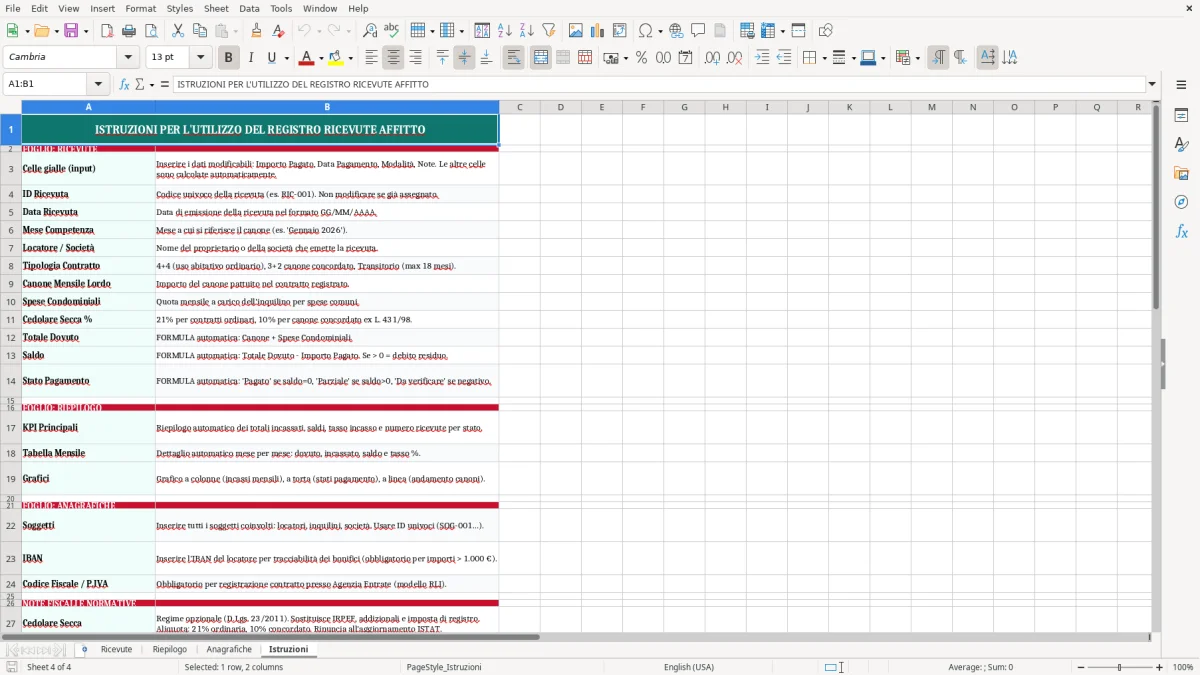Cut the selection with the scissors icon
Screen dimensions: 1200x675
[x=177, y=31]
